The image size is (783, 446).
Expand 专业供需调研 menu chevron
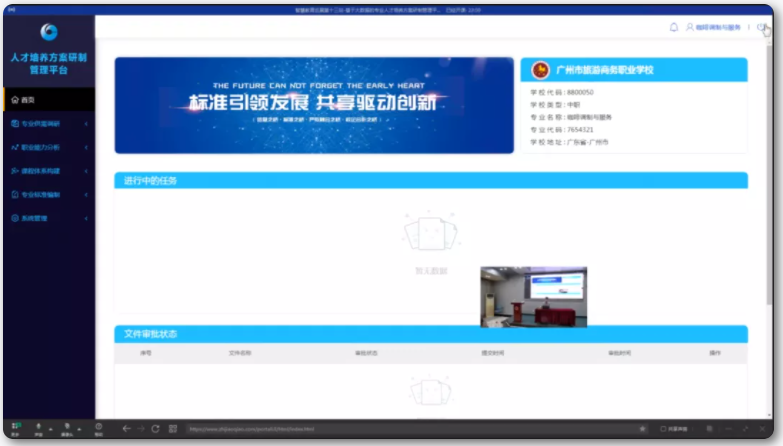pos(86,123)
